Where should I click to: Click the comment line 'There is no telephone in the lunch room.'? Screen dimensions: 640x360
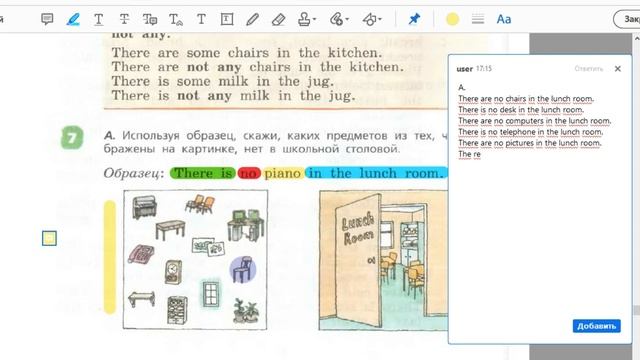click(x=530, y=132)
